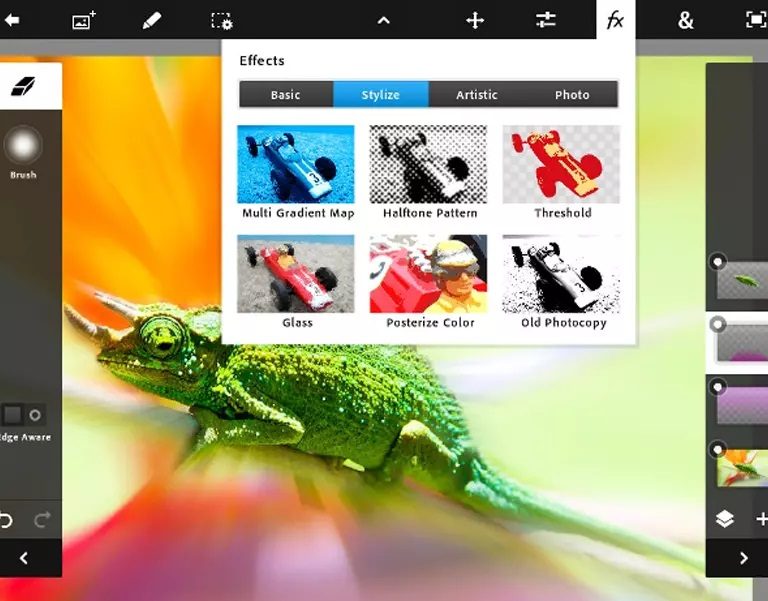This screenshot has width=768, height=601.
Task: Open the ampersand menu
Action: (685, 21)
